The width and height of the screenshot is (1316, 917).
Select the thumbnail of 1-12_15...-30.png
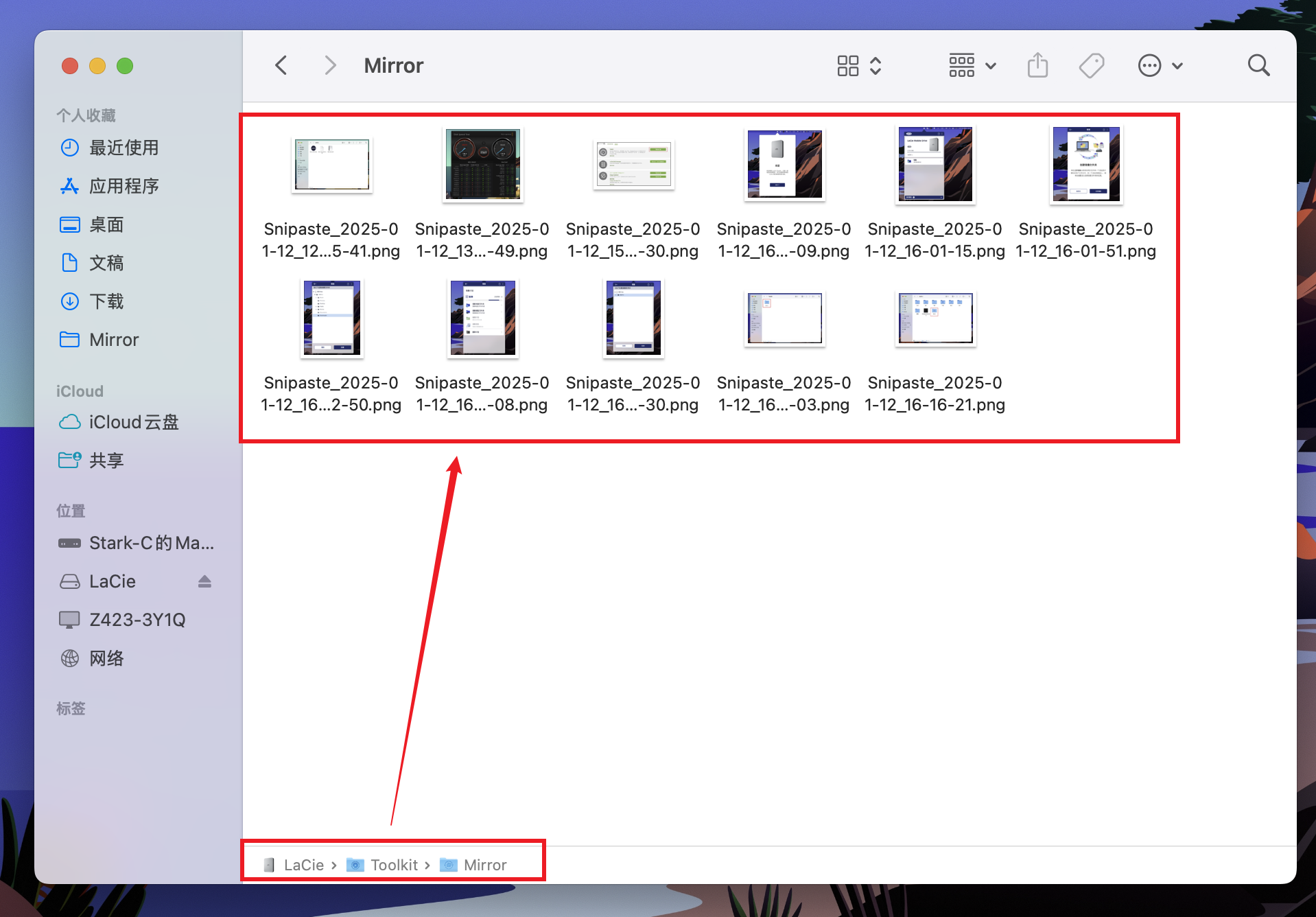[x=633, y=165]
